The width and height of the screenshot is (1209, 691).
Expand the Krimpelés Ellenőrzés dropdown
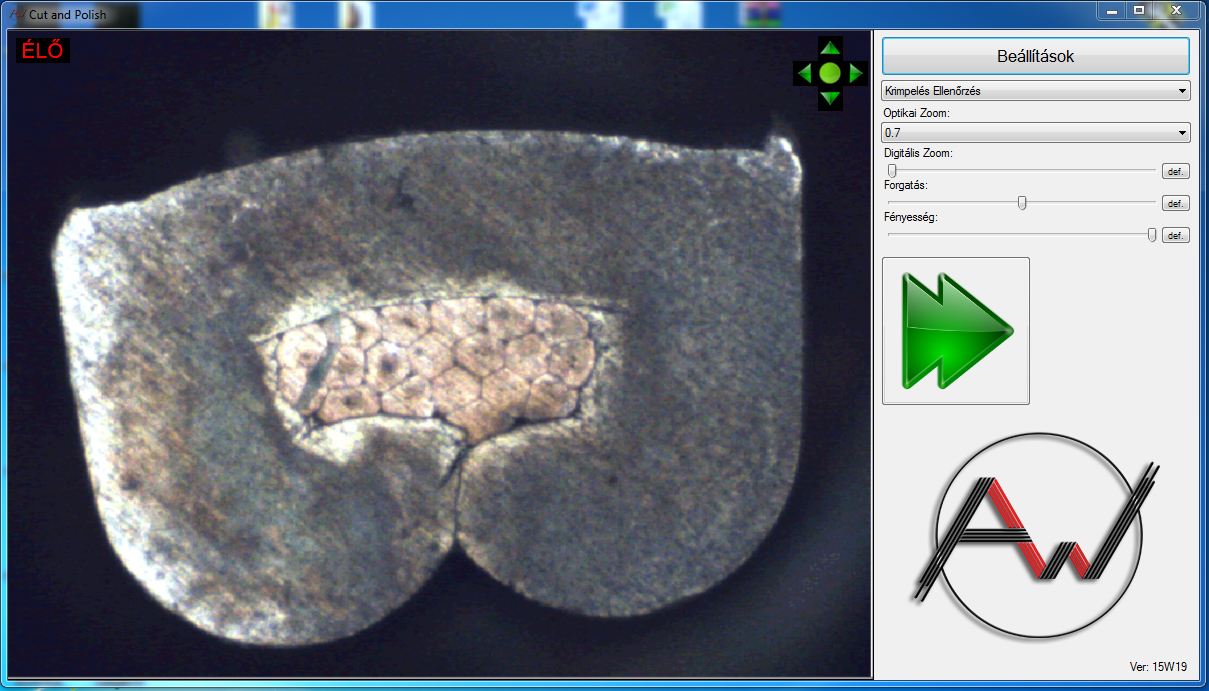pos(1035,91)
